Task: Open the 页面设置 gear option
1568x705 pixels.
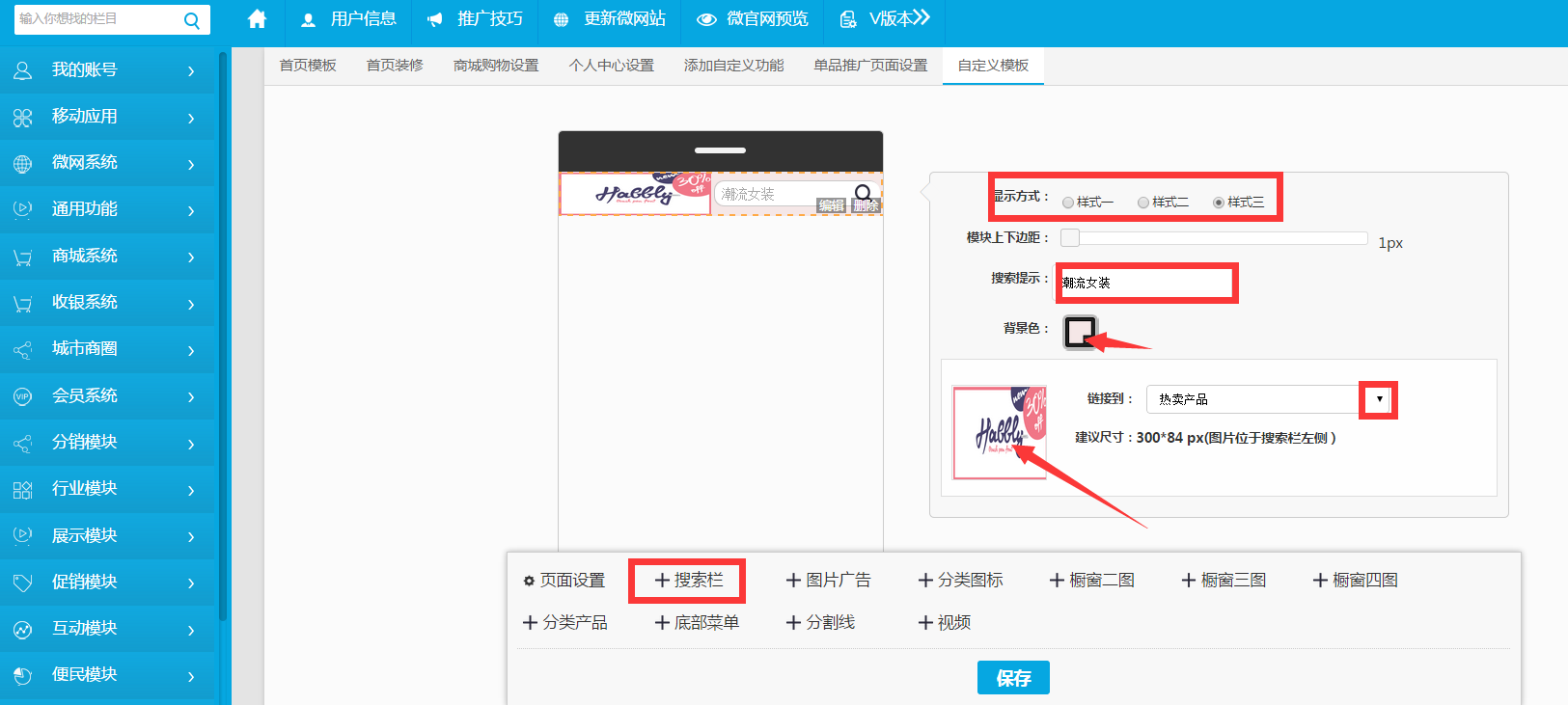Action: [564, 581]
